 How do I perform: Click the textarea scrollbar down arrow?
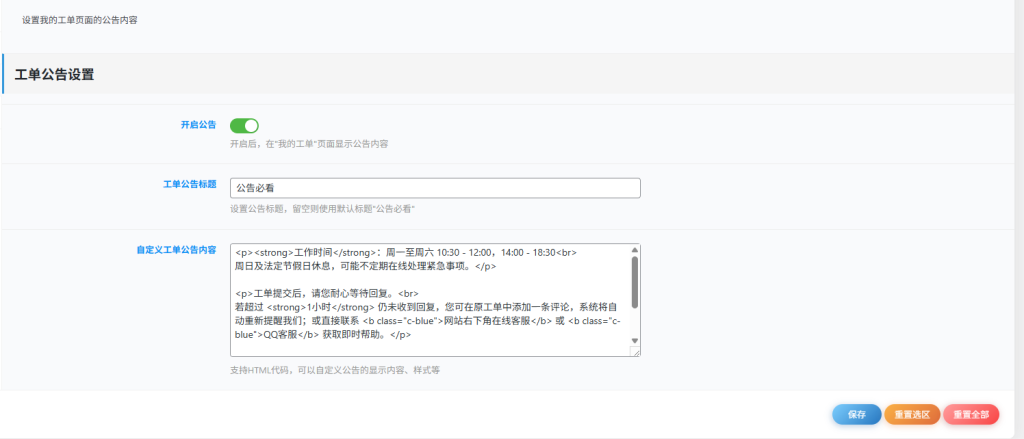[634, 341]
